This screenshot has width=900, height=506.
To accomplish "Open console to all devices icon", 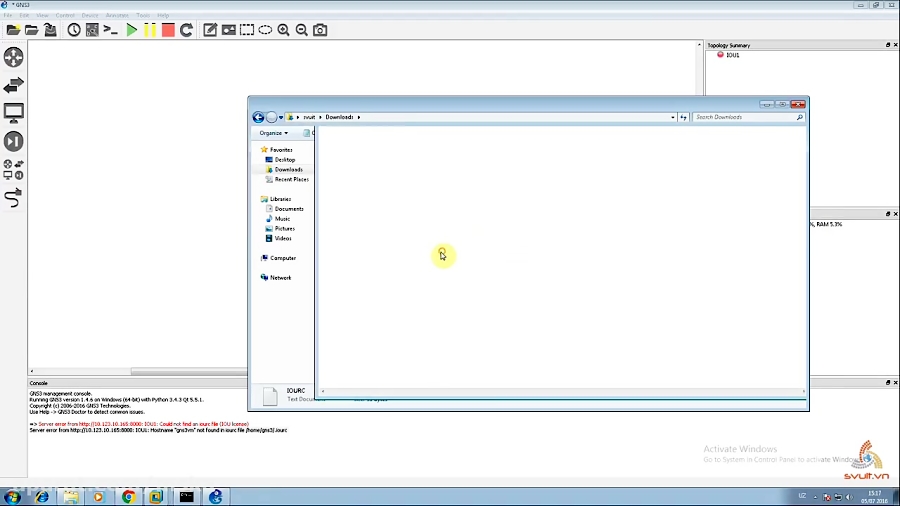I will tap(111, 30).
